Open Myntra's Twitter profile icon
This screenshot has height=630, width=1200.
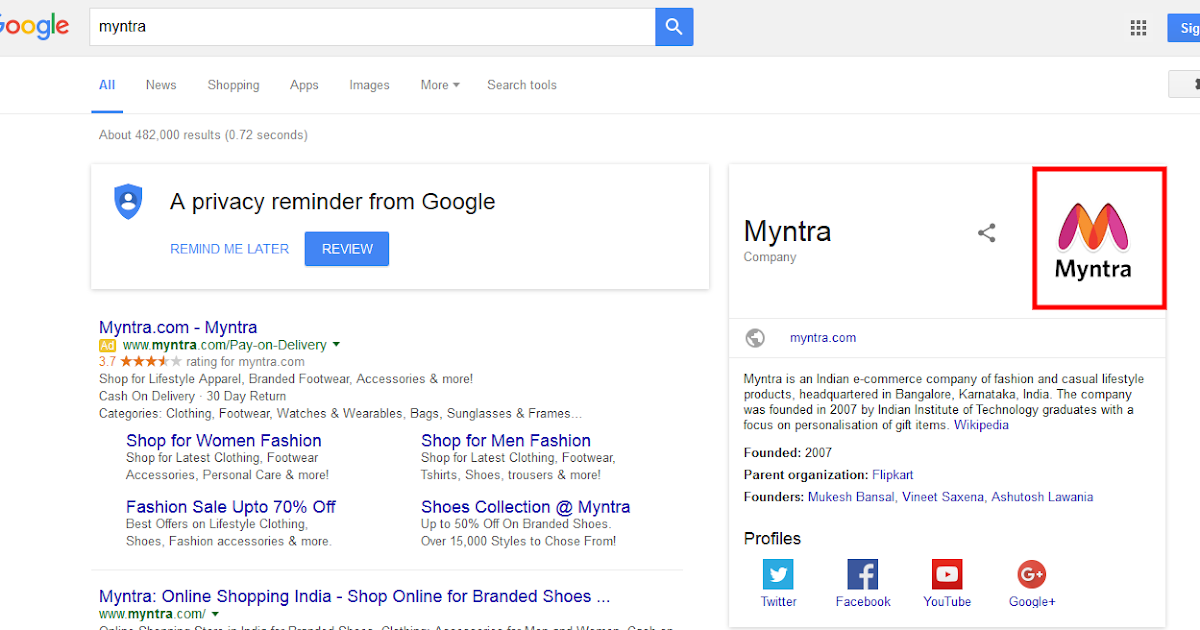pyautogui.click(x=778, y=574)
